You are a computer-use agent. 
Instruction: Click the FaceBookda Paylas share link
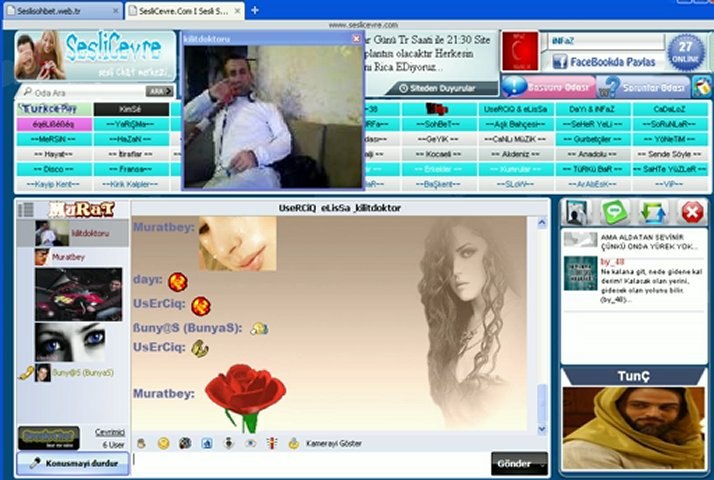(x=612, y=62)
